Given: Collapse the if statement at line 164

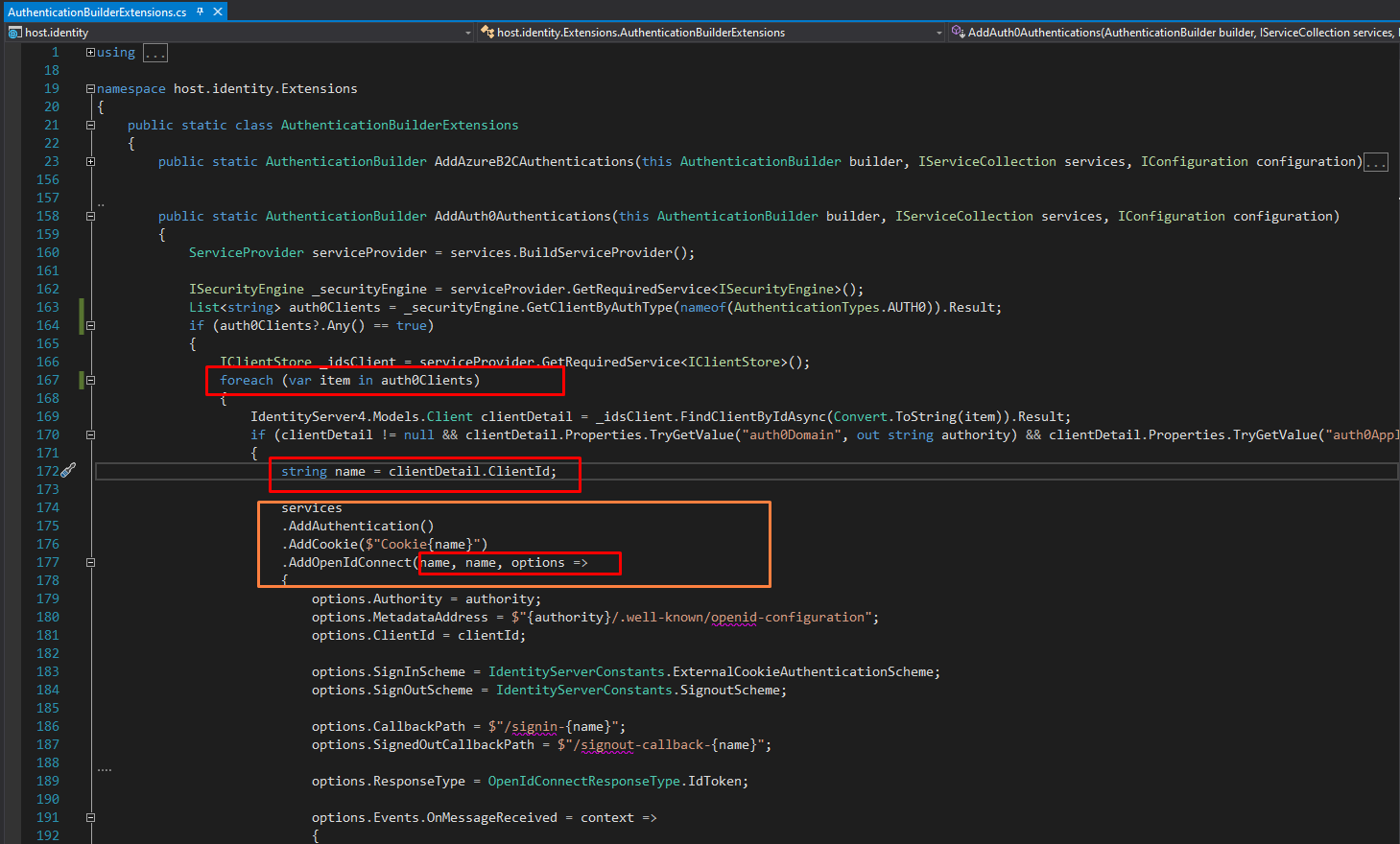Looking at the screenshot, I should (x=89, y=324).
